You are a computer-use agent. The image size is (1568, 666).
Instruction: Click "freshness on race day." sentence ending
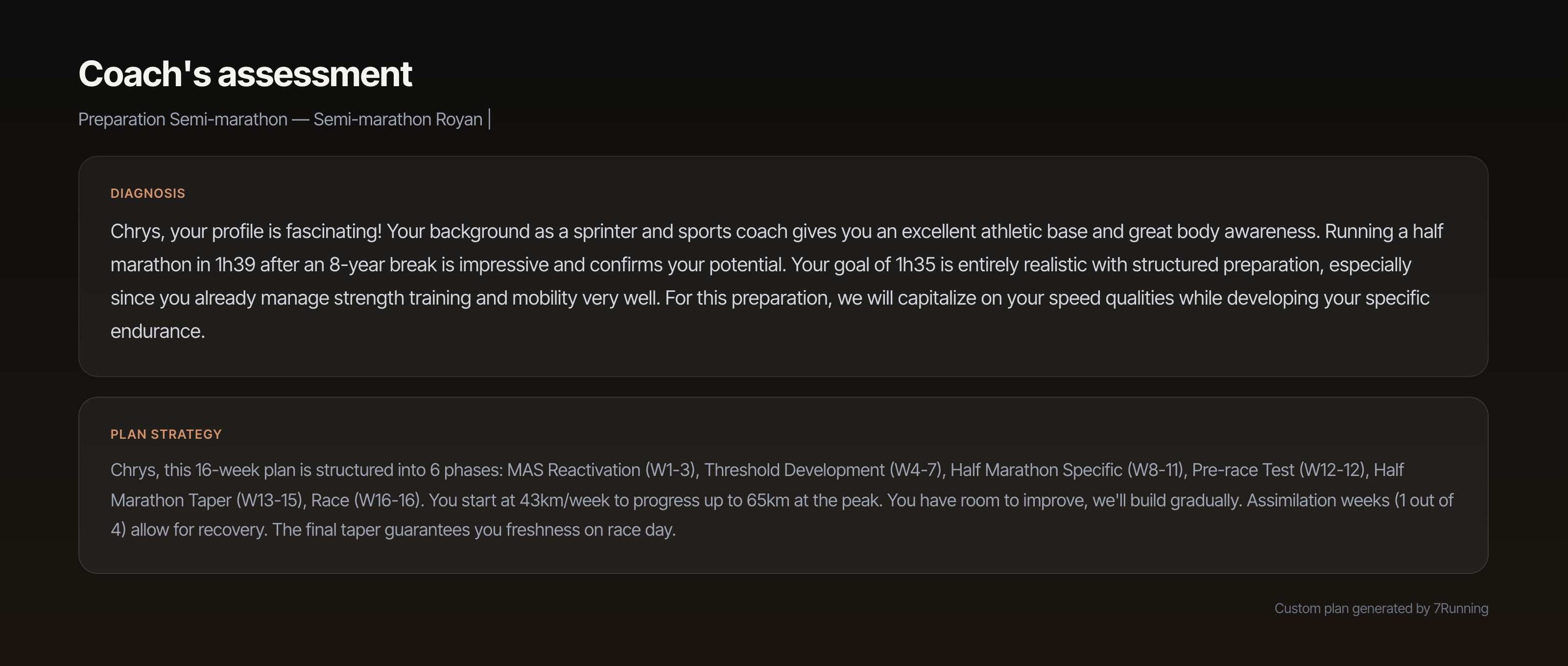click(x=590, y=530)
